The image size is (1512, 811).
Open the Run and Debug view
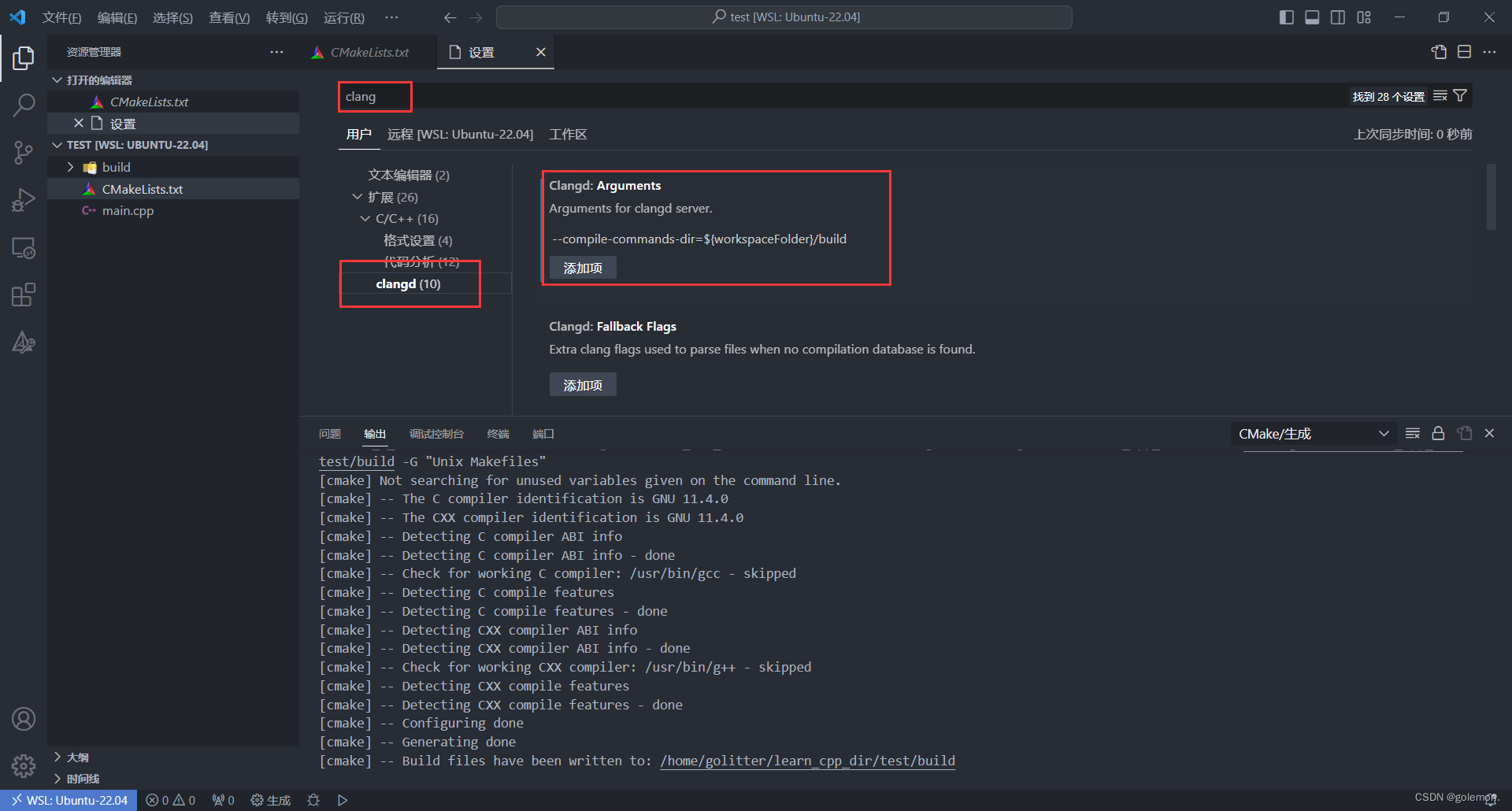coord(24,200)
